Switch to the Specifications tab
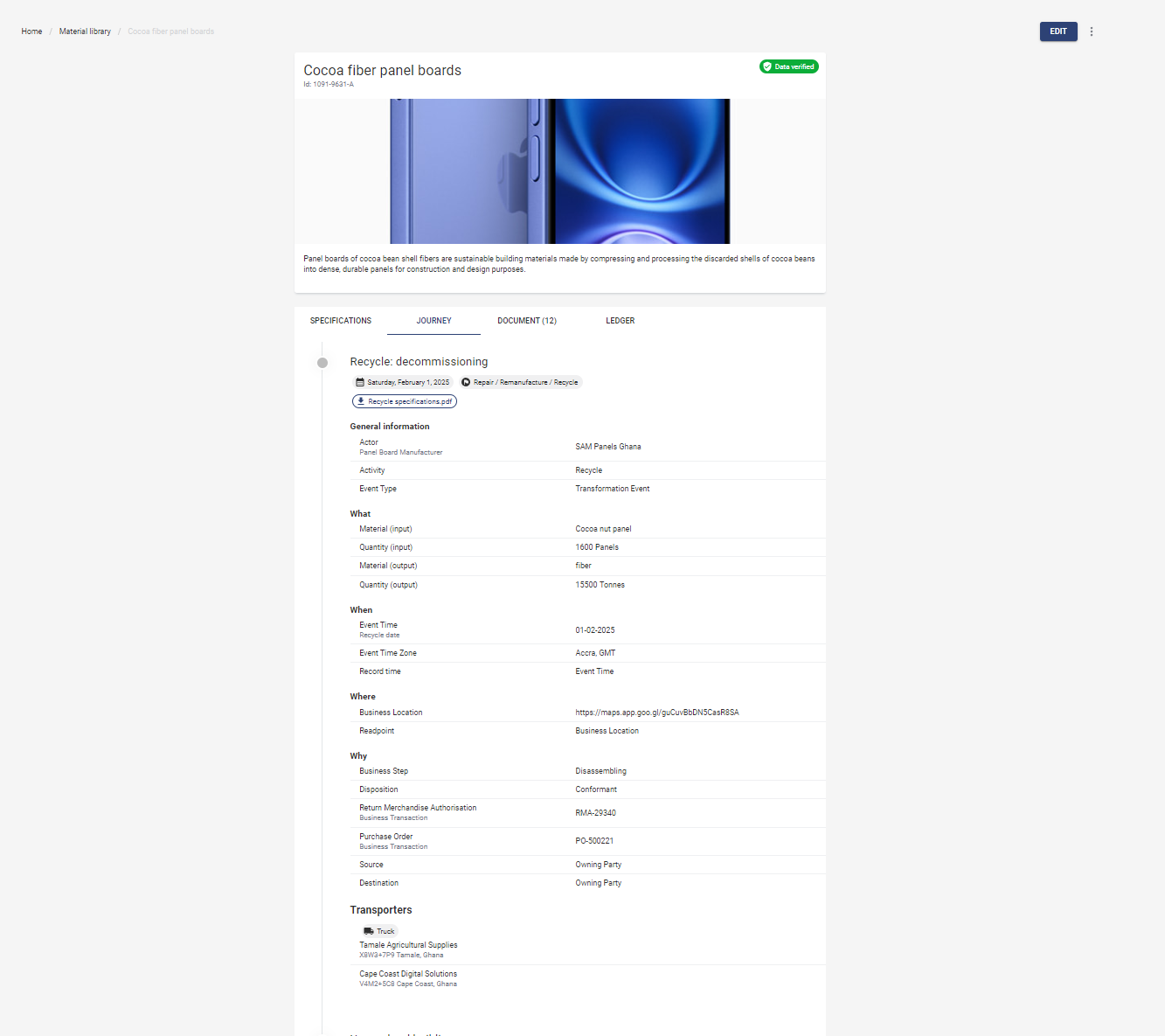 tap(341, 321)
